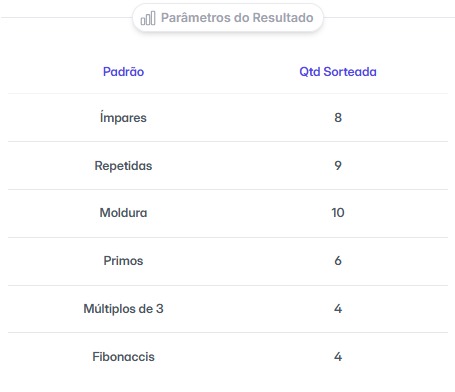The width and height of the screenshot is (455, 392).
Task: Click the Repetidas row label
Action: pos(123,166)
